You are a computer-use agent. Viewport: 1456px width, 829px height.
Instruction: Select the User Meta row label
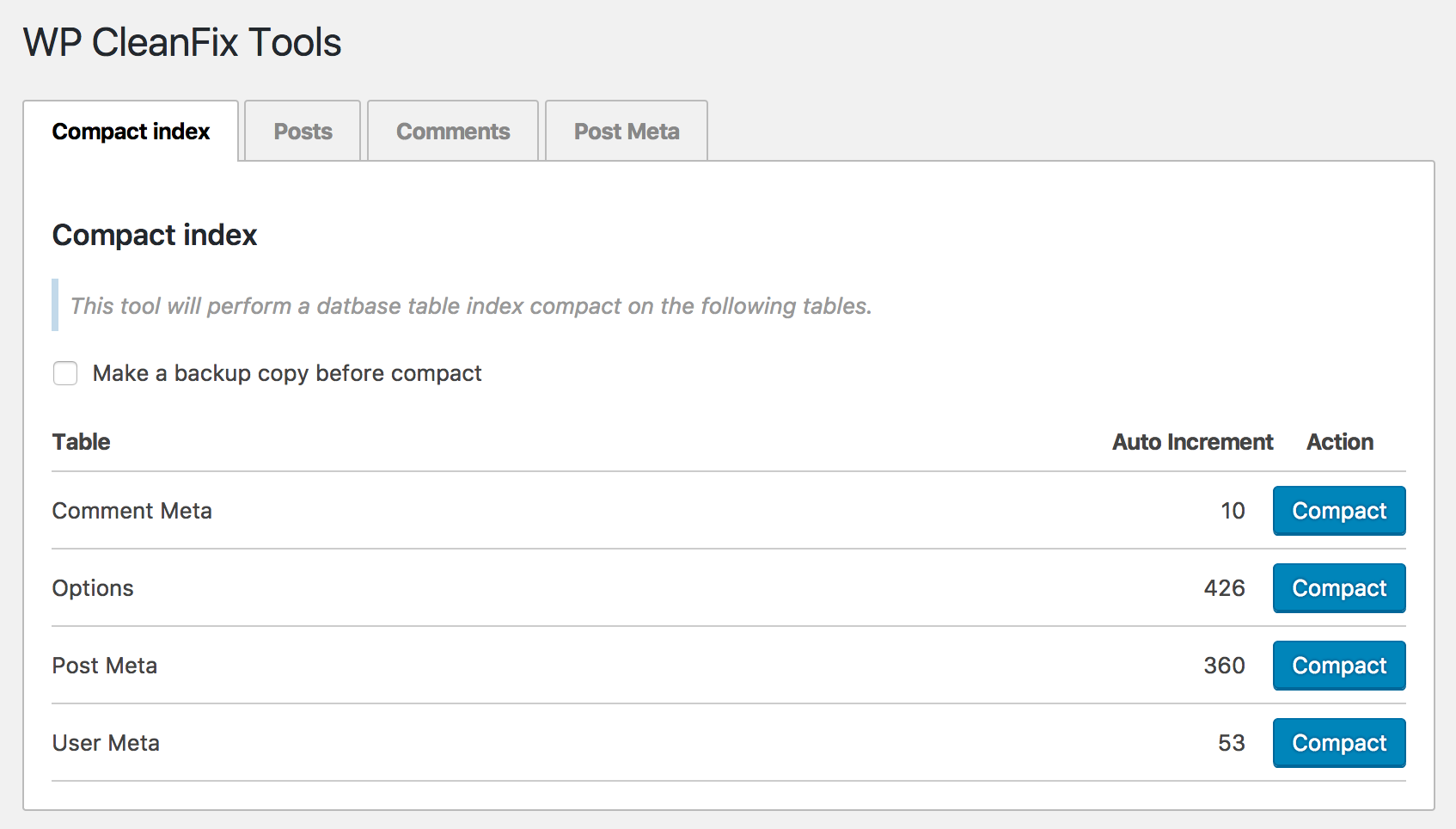[x=106, y=743]
